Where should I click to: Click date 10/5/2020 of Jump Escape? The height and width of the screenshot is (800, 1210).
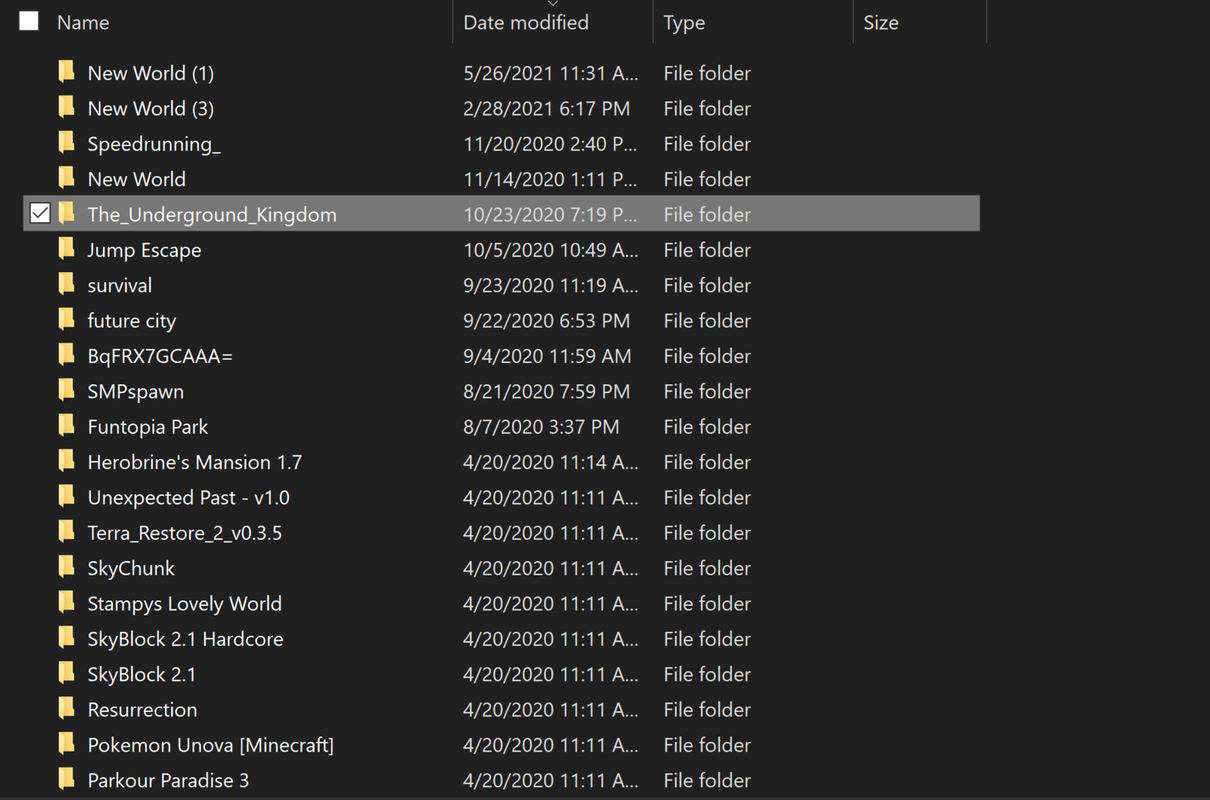(x=551, y=250)
